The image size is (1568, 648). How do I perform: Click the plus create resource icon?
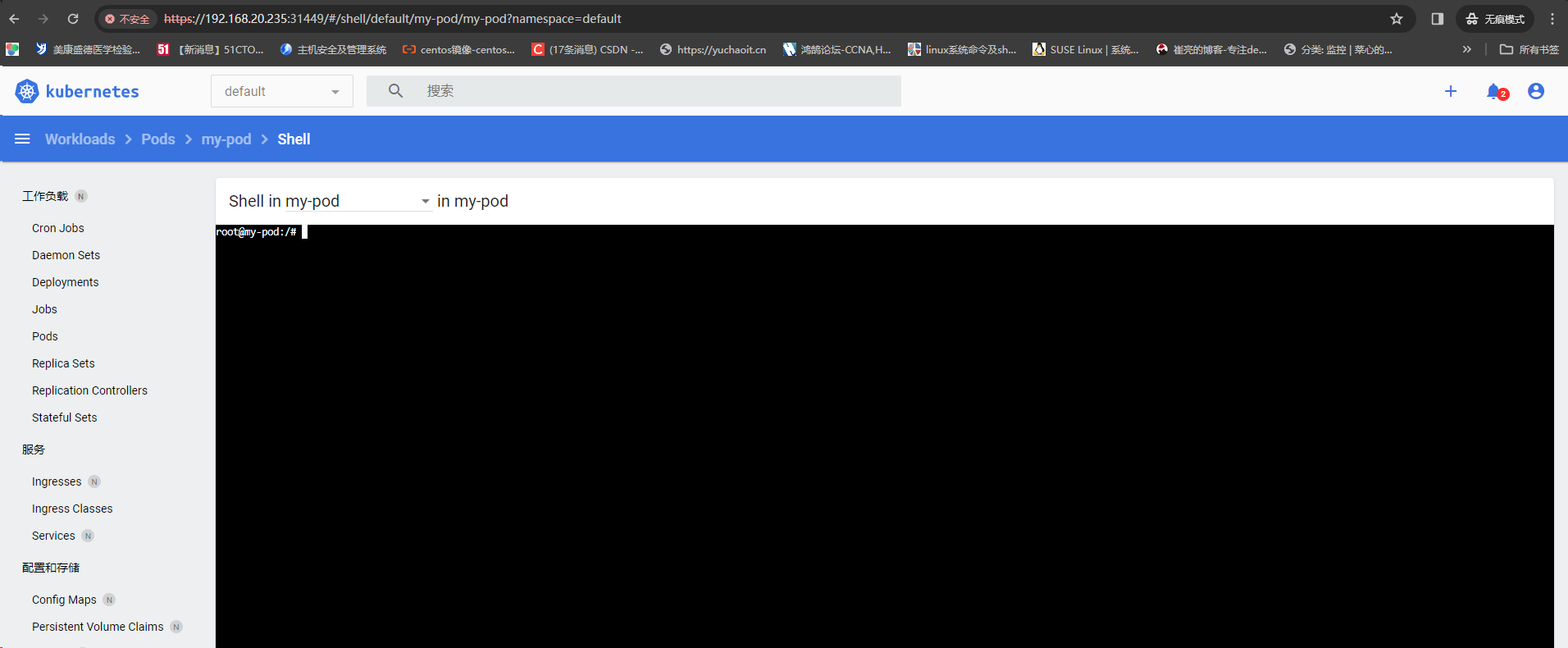[x=1451, y=91]
